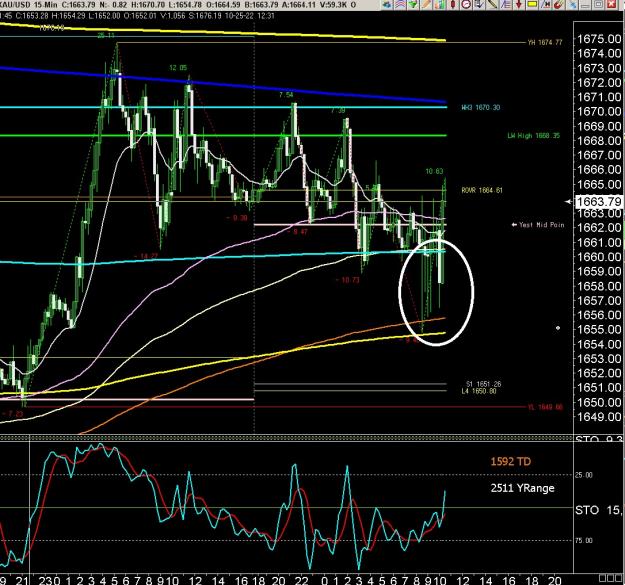Click the '75.00' stochastic level label
The width and height of the screenshot is (625, 585).
click(584, 540)
